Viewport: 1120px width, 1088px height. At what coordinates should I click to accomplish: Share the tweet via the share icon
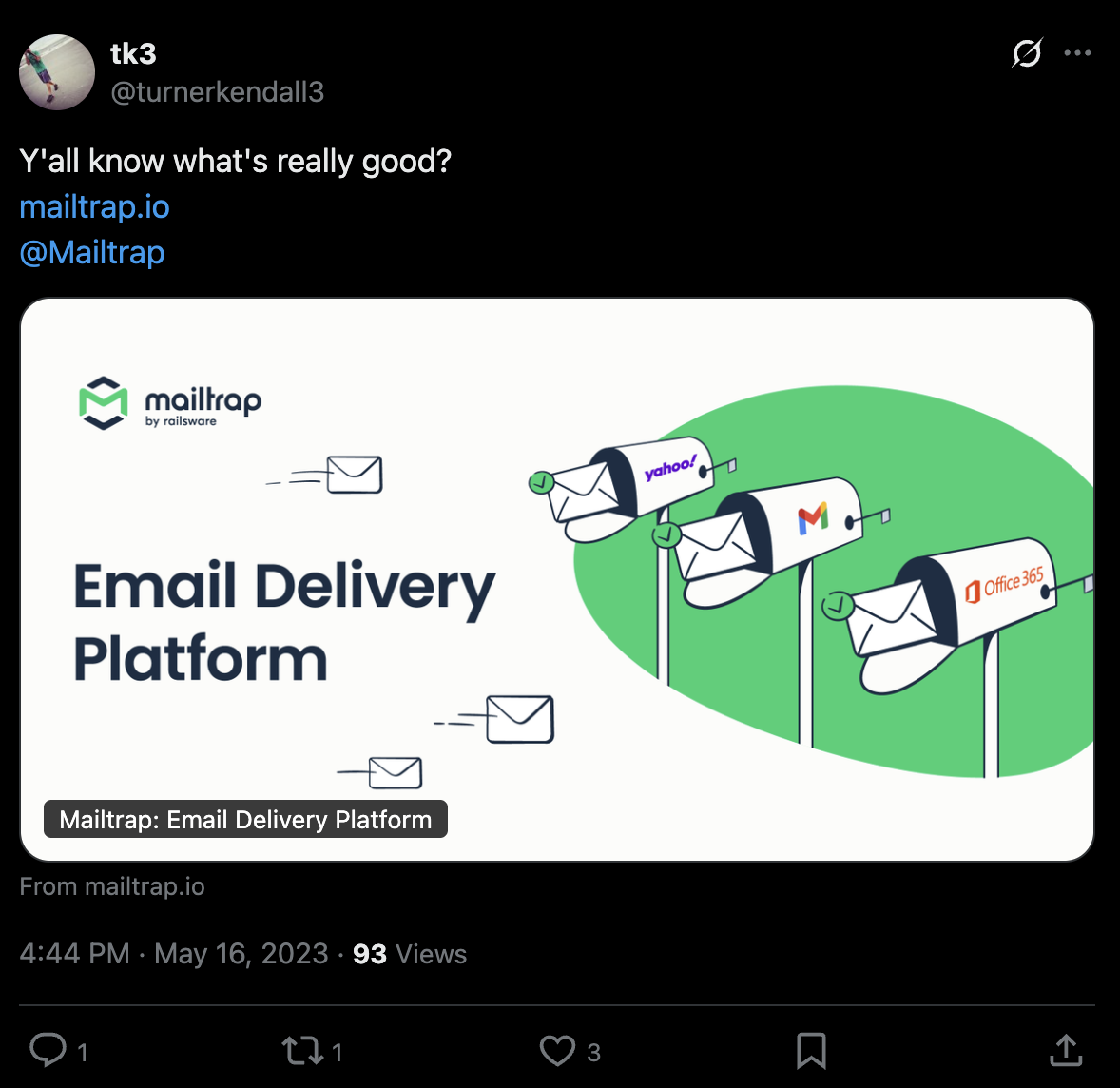pyautogui.click(x=1065, y=1051)
